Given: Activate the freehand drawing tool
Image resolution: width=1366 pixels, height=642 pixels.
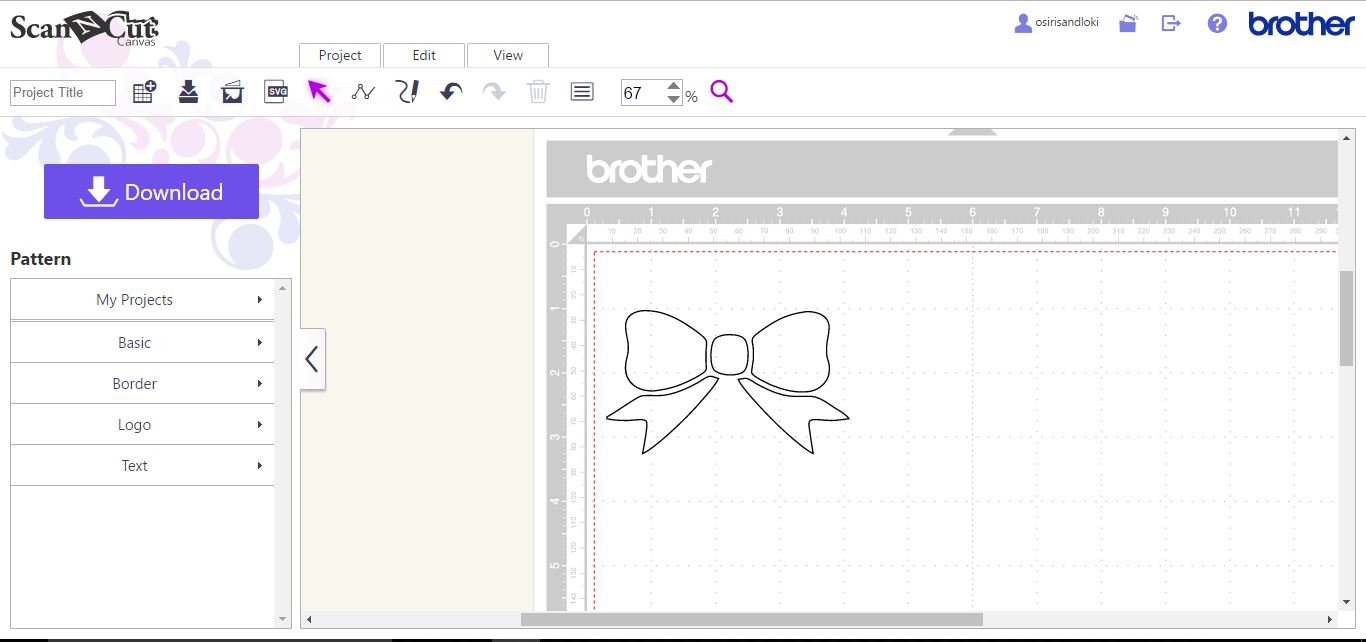Looking at the screenshot, I should point(407,91).
